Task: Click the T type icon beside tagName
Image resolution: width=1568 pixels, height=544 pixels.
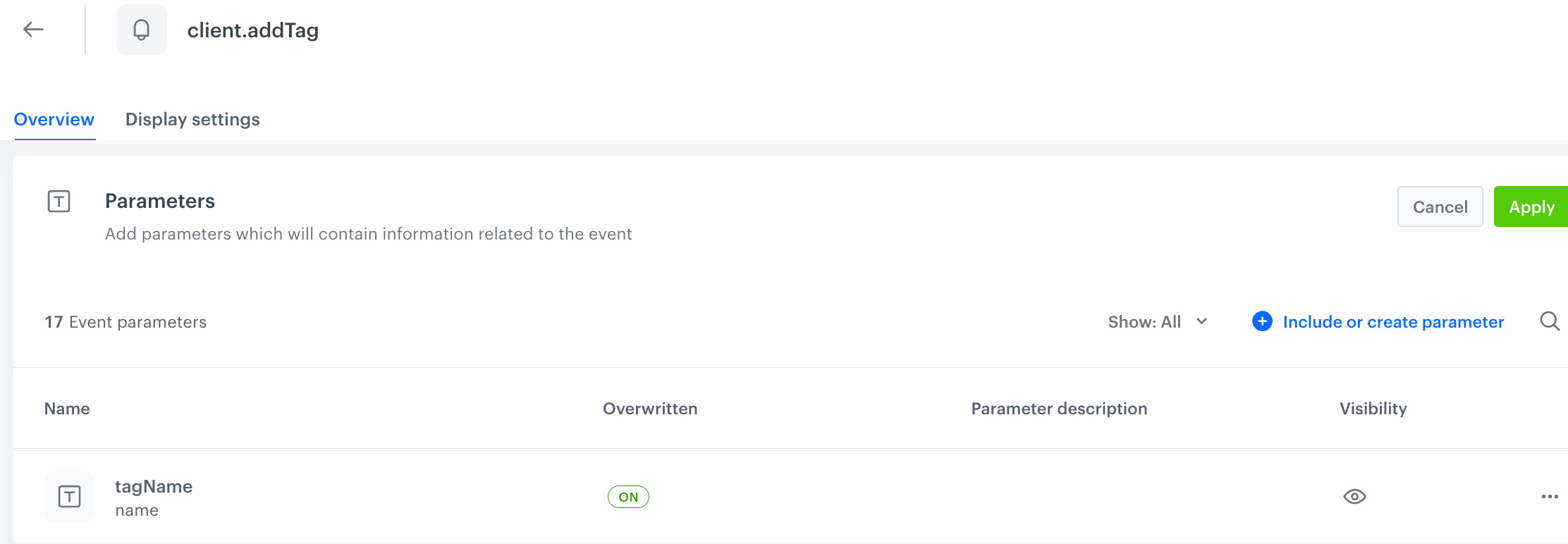Action: [69, 496]
